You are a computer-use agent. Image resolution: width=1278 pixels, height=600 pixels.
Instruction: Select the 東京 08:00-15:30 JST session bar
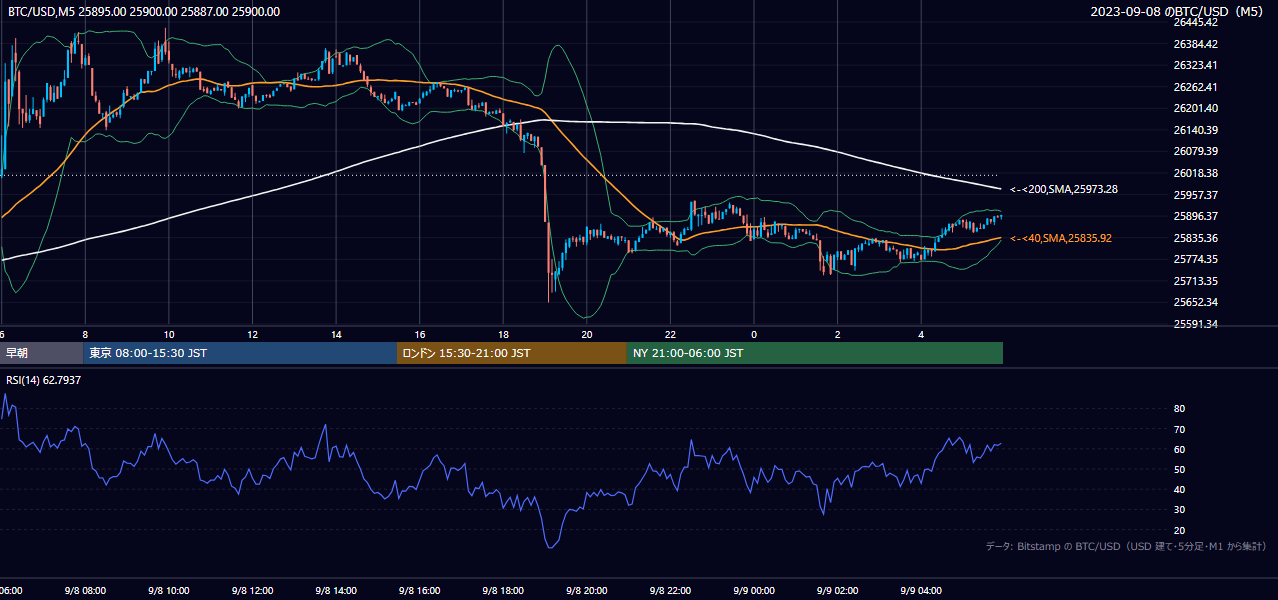coord(240,353)
